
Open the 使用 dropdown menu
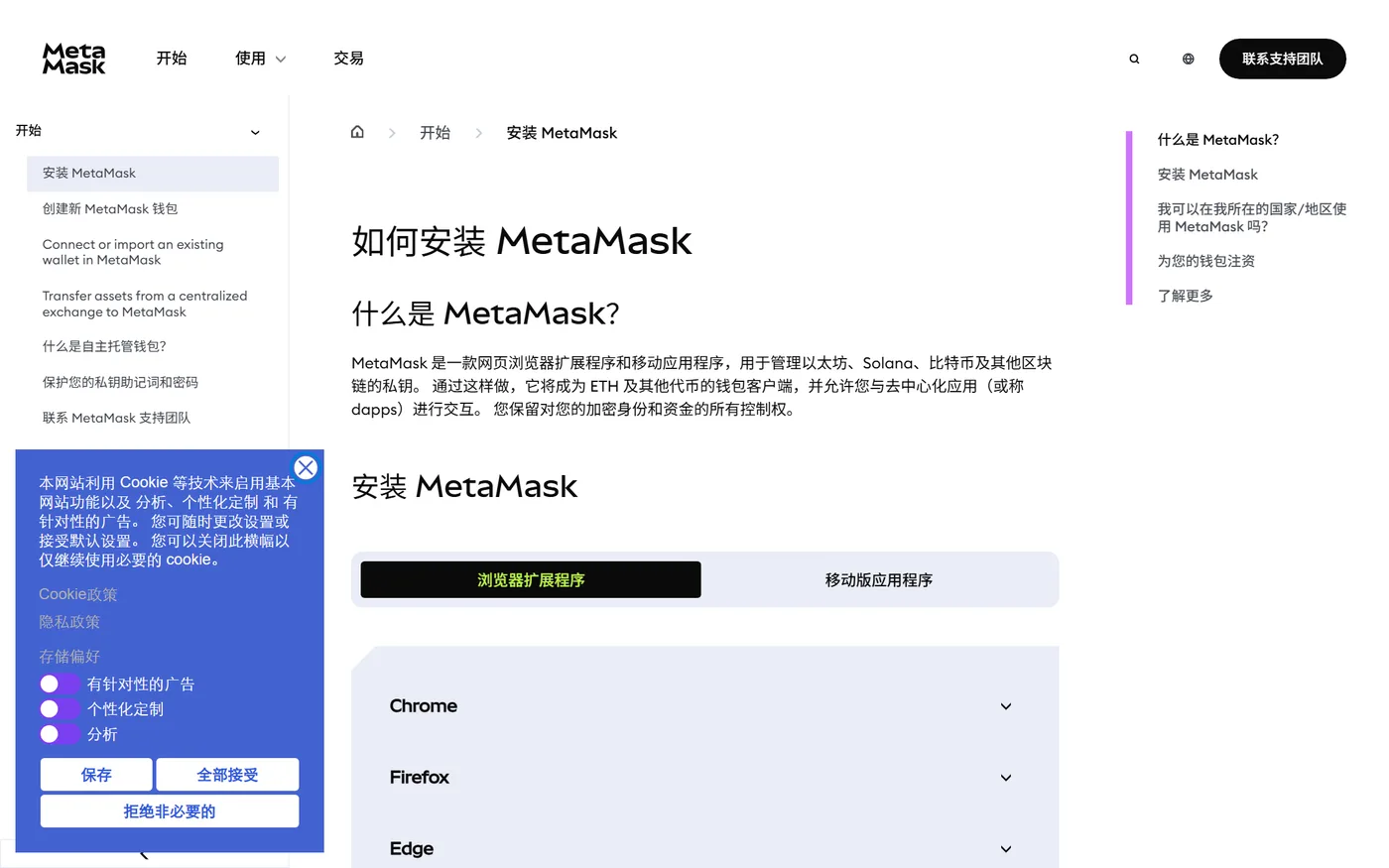pos(260,59)
